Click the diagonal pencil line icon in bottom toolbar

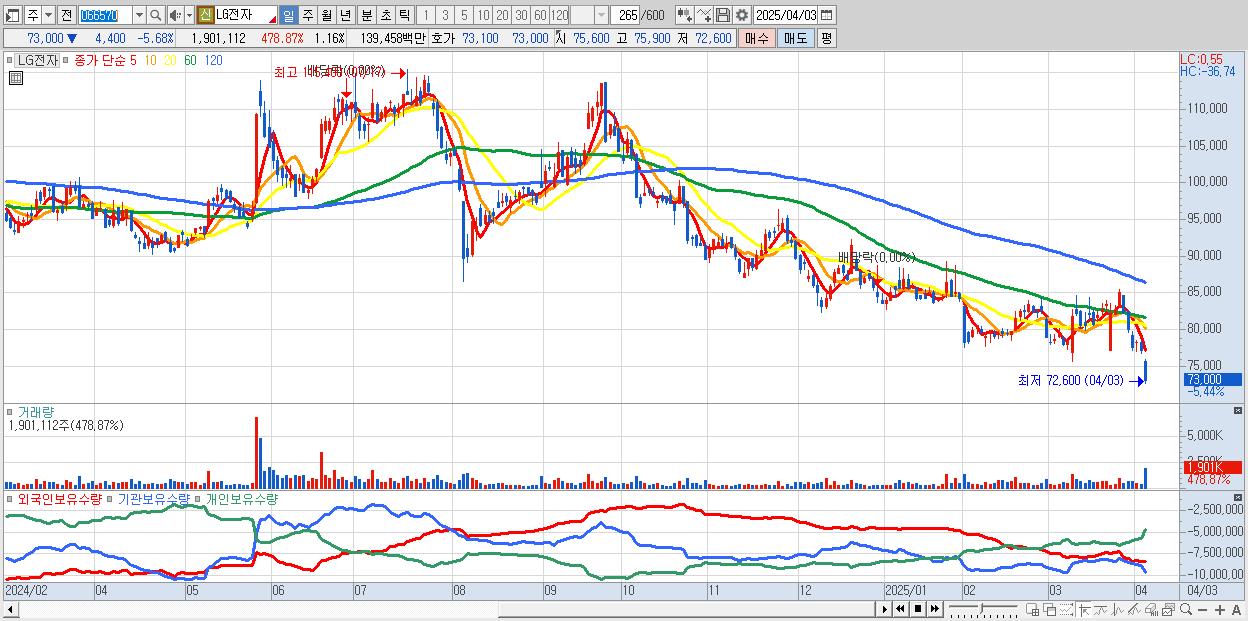click(x=1134, y=609)
